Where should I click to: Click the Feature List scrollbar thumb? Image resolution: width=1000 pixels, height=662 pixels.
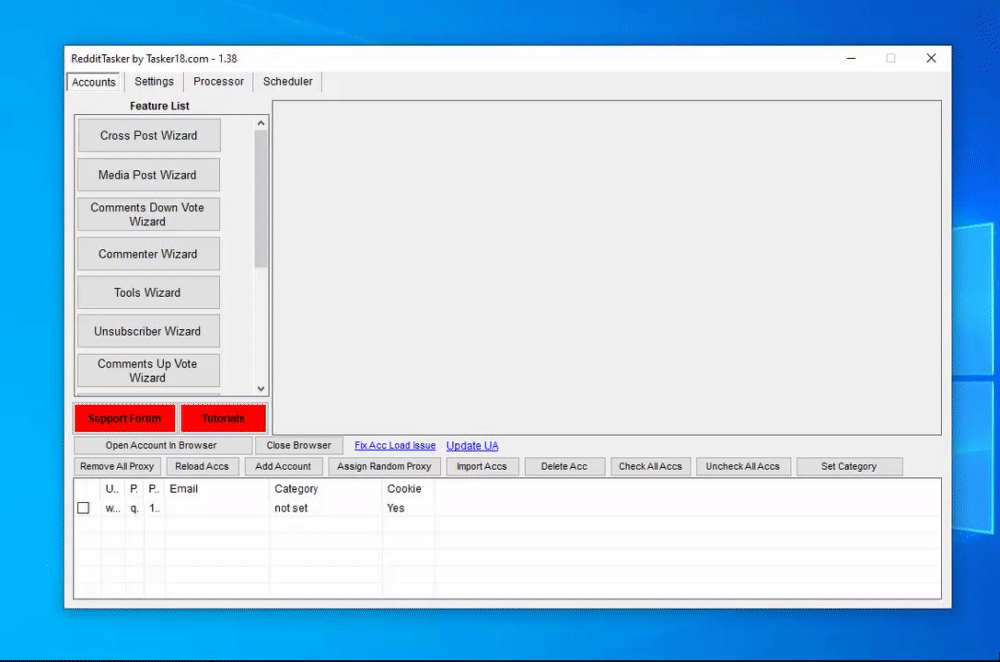[261, 198]
